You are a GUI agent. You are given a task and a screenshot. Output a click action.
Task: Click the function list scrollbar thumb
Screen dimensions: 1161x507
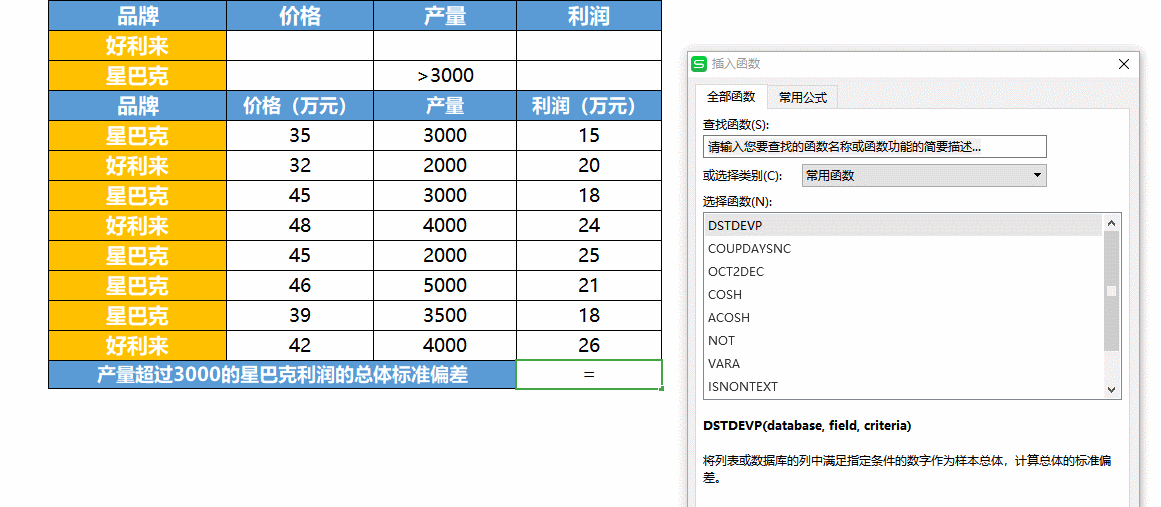1111,291
